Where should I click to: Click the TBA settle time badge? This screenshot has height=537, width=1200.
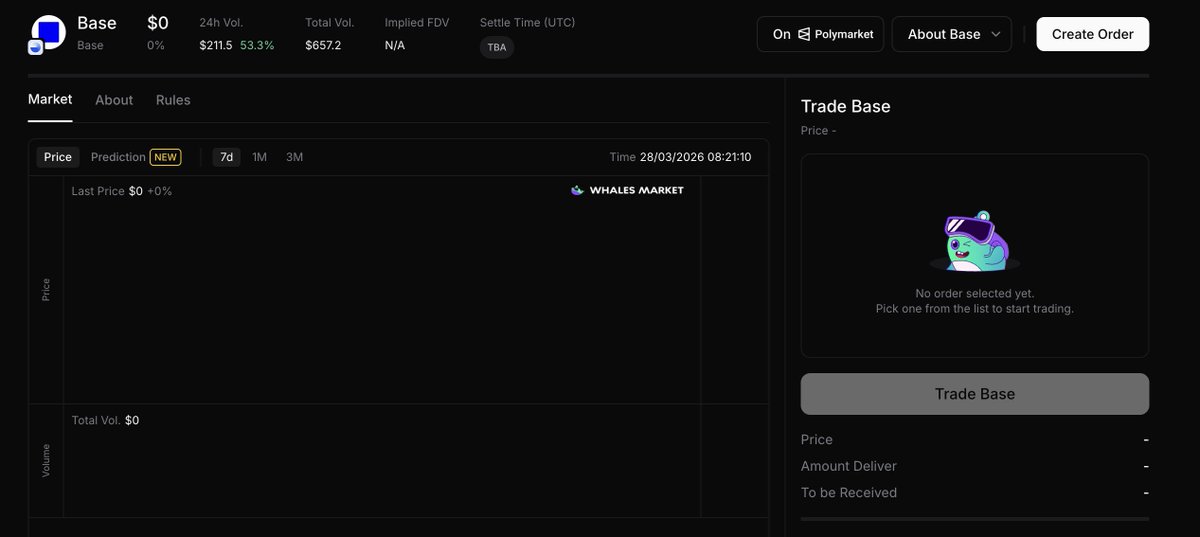[497, 47]
